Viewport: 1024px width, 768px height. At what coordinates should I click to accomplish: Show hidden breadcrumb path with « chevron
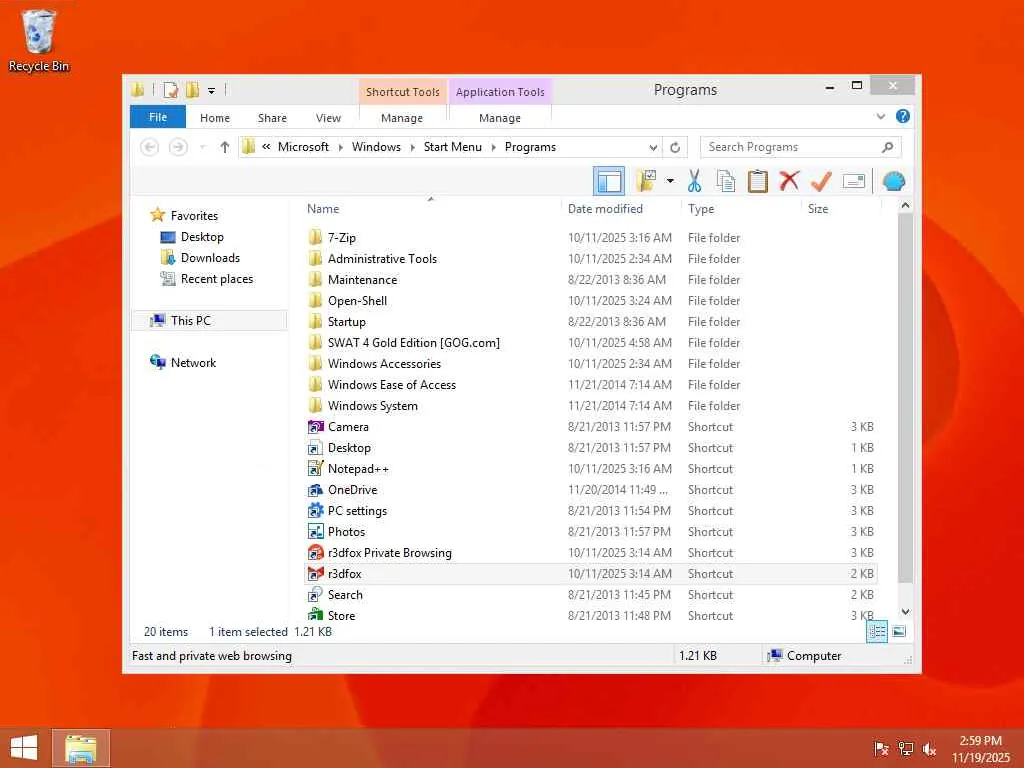click(266, 147)
